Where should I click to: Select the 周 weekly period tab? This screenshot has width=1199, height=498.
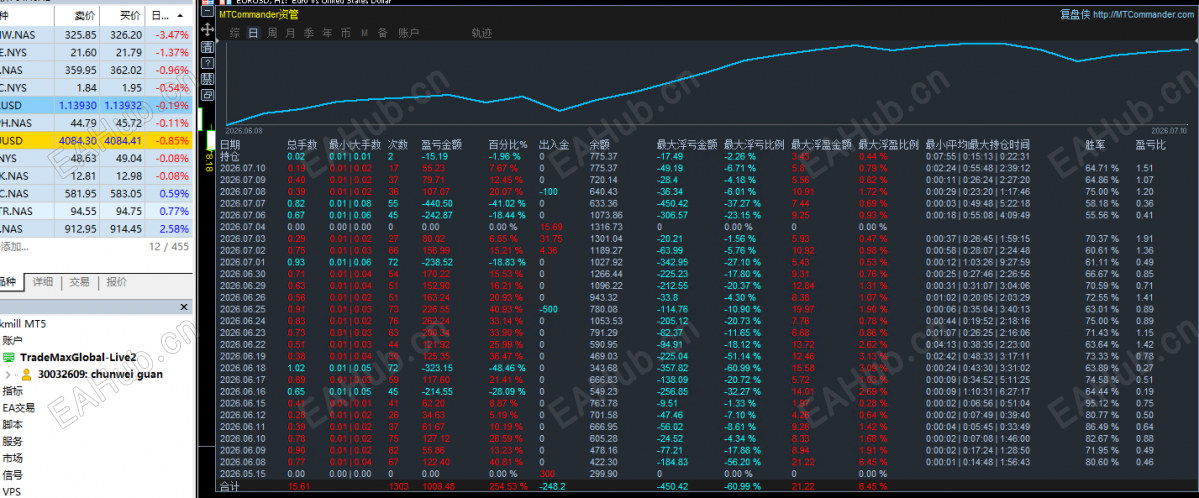[x=272, y=33]
